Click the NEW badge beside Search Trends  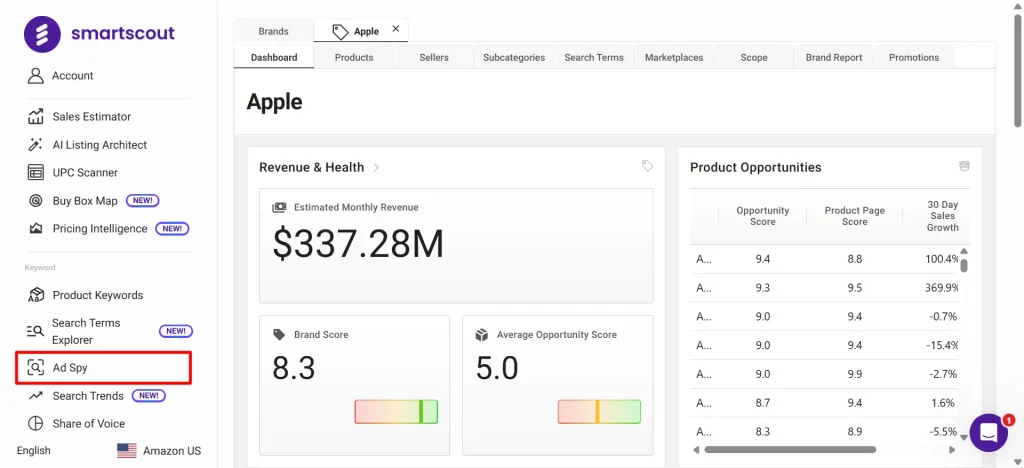[149, 396]
